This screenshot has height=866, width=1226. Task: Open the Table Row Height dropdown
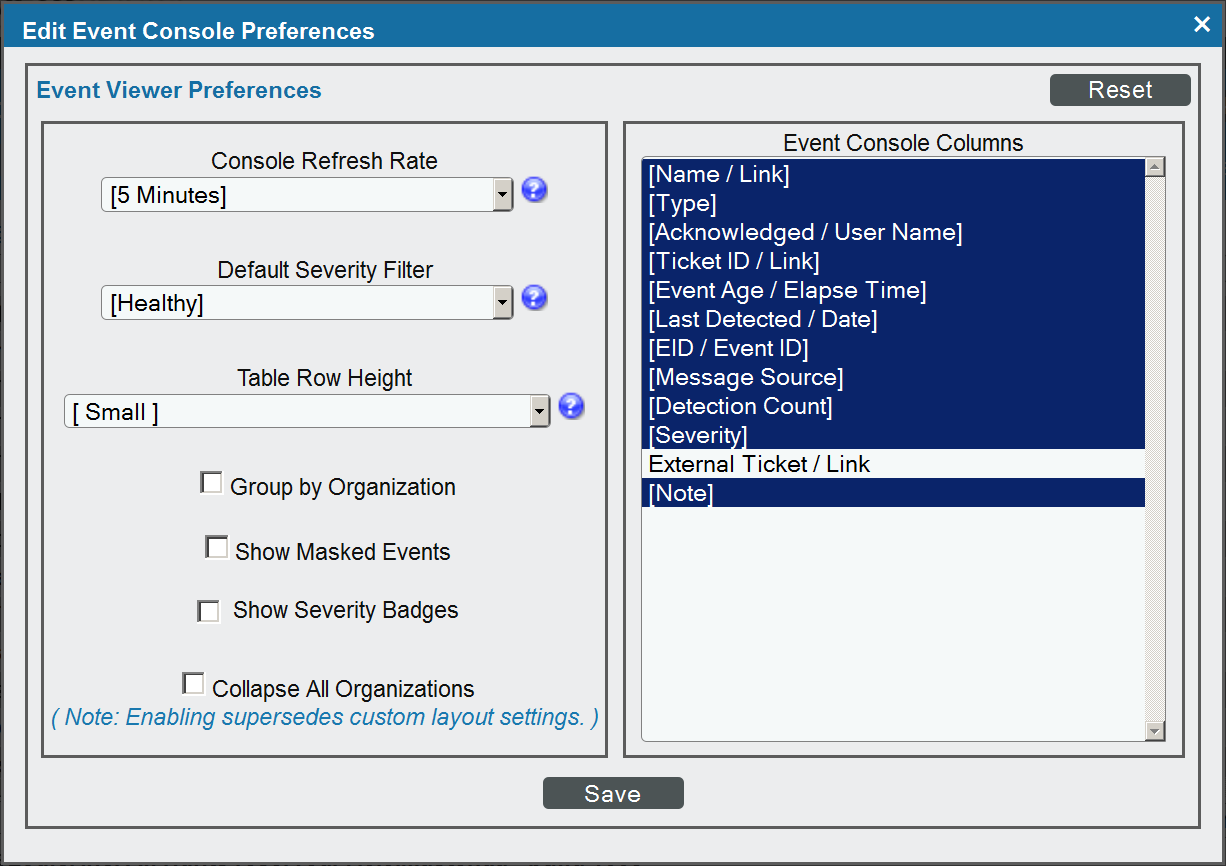307,411
